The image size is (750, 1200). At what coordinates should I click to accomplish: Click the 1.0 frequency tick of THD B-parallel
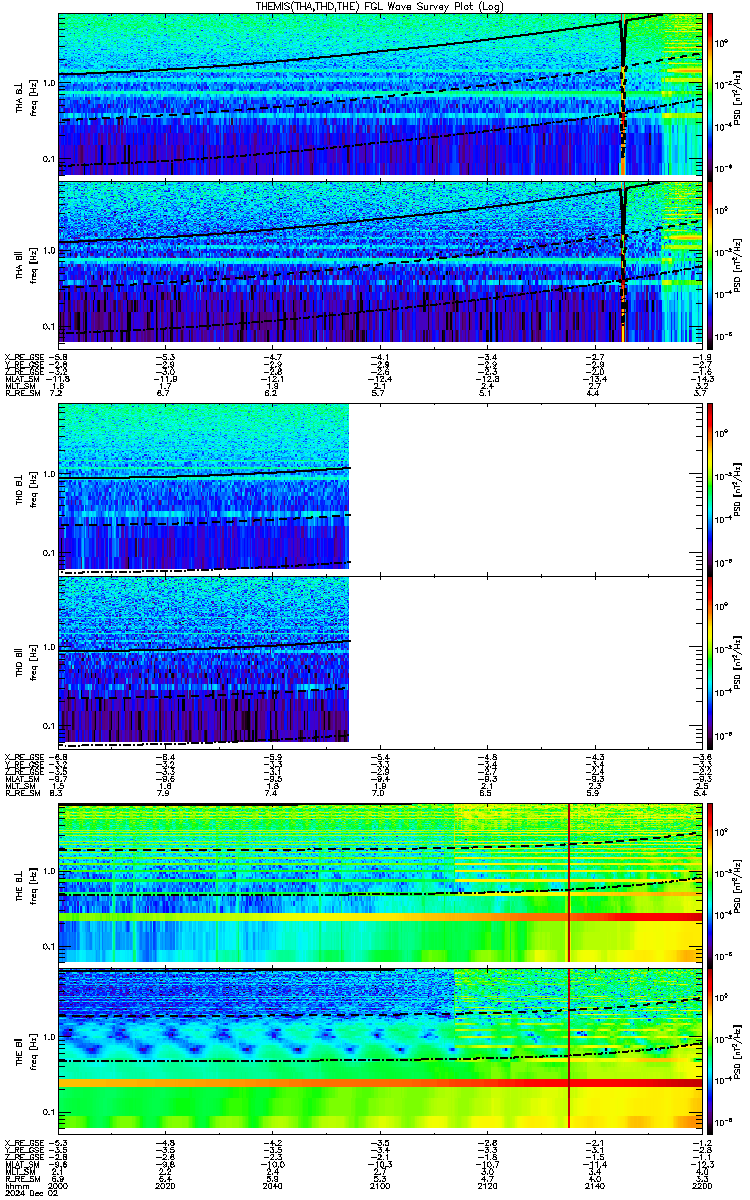[48, 647]
